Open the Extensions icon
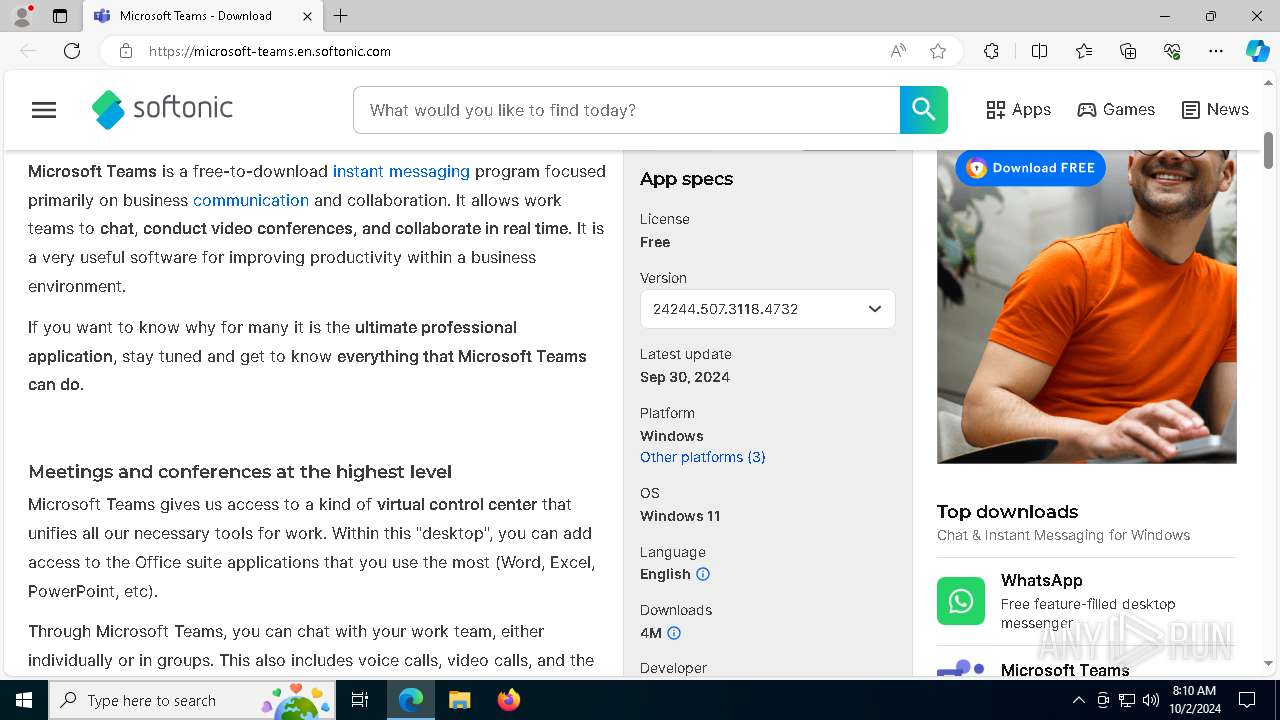 pyautogui.click(x=991, y=51)
